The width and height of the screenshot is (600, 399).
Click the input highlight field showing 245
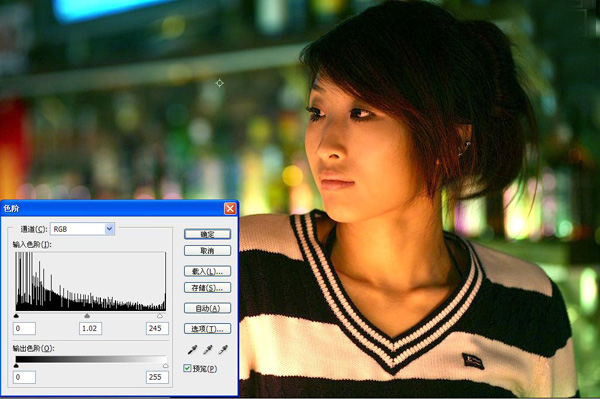157,329
